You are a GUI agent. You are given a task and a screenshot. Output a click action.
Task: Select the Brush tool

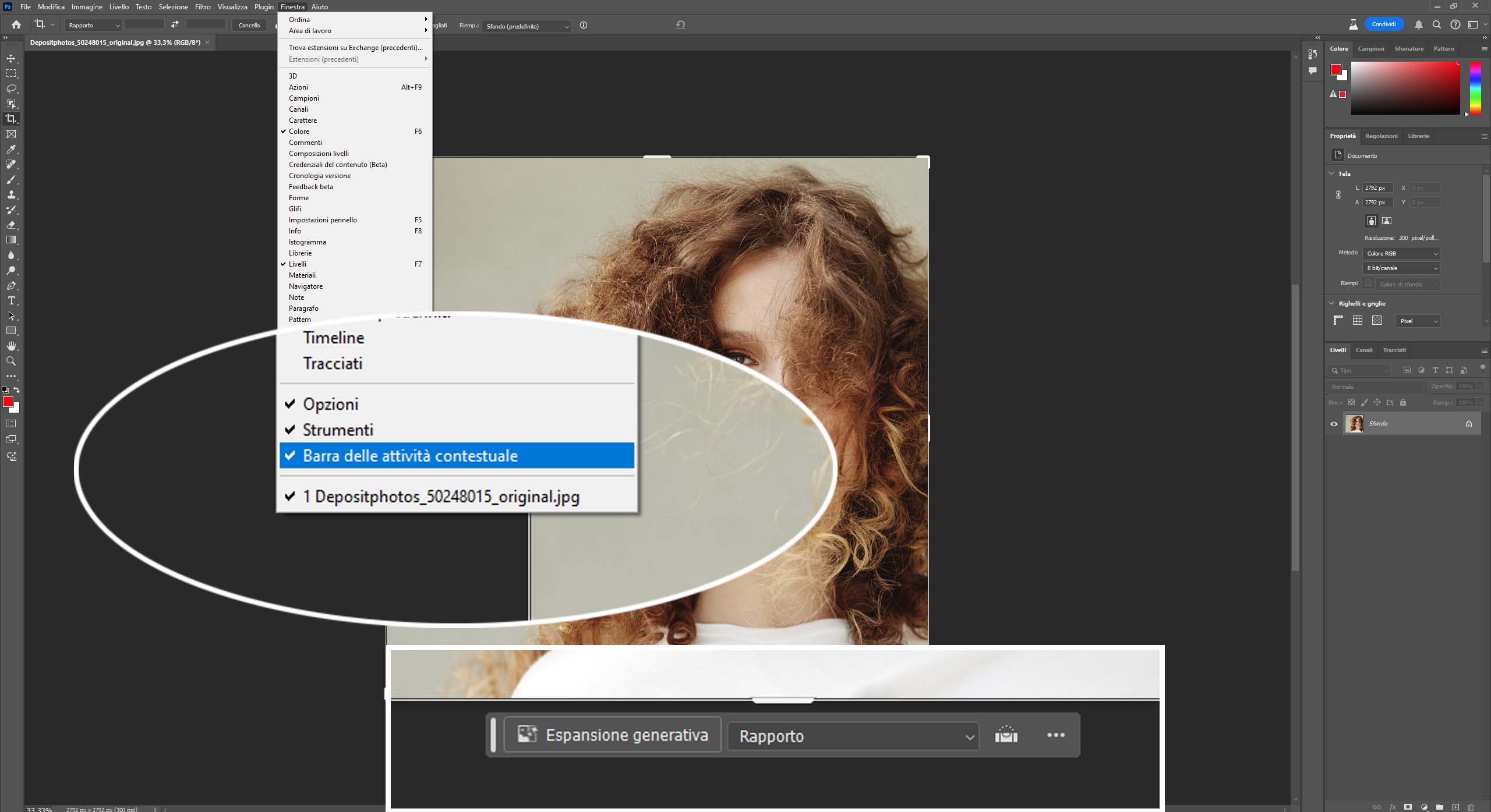11,179
